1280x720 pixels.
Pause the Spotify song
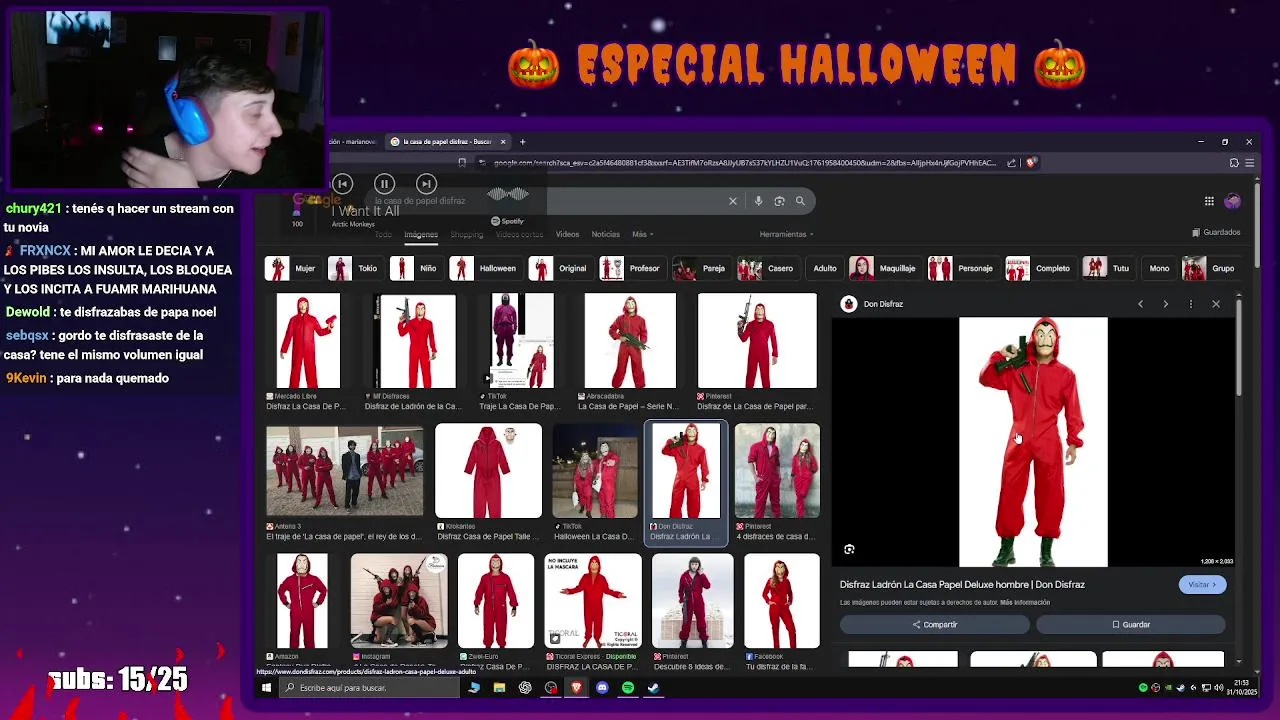(x=384, y=184)
